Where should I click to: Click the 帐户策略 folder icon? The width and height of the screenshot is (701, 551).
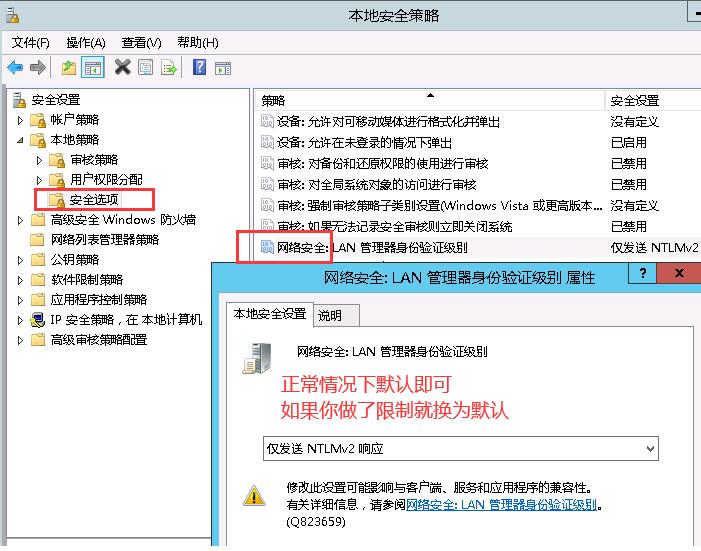tap(38, 120)
